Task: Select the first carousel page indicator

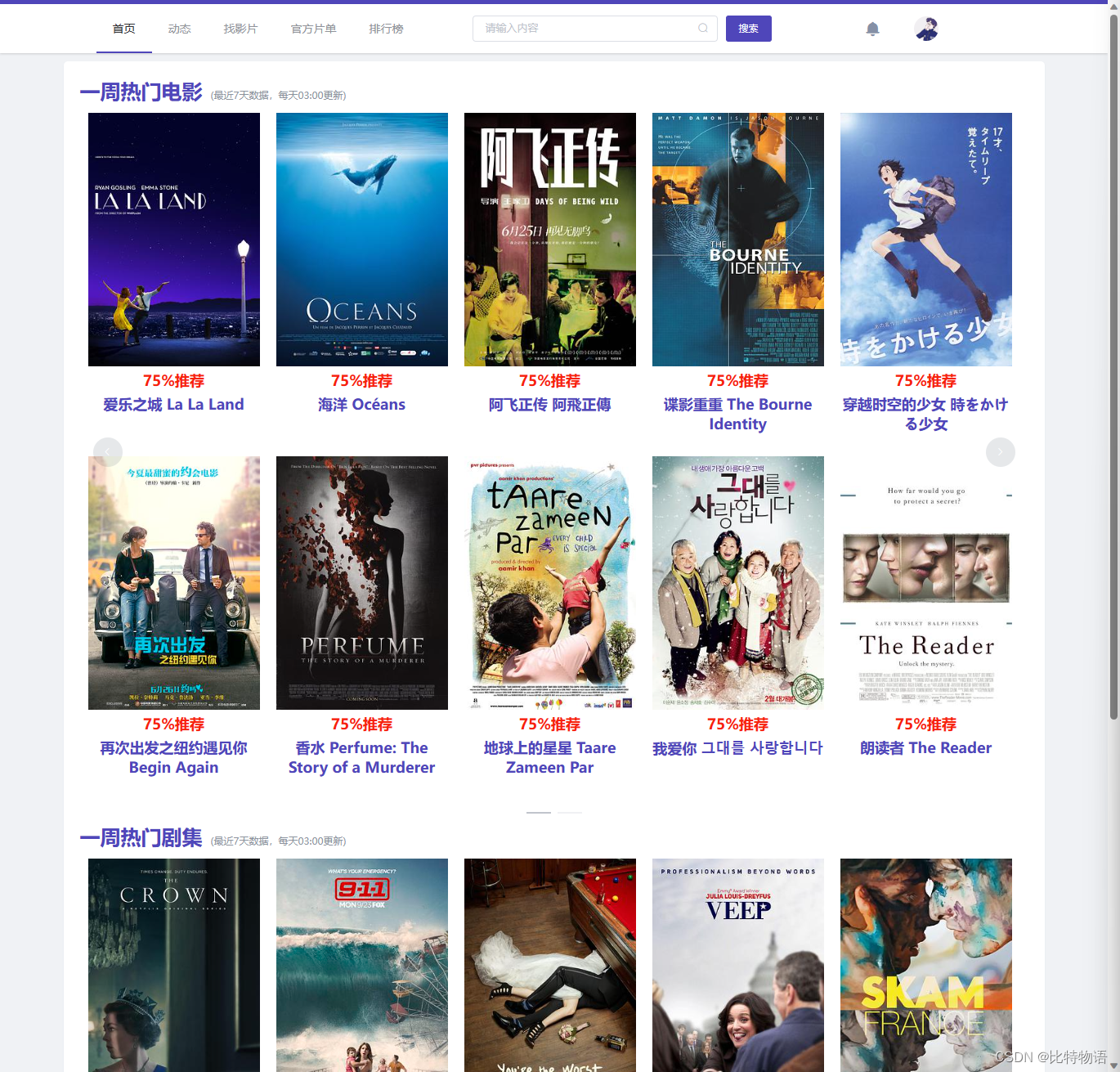Action: point(539,813)
